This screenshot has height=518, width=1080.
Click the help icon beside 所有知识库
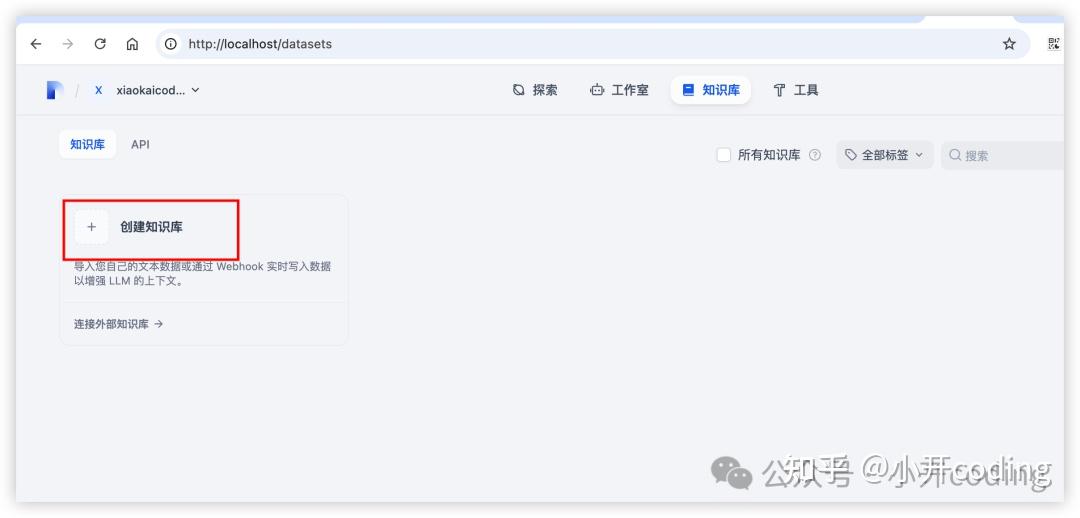click(815, 155)
